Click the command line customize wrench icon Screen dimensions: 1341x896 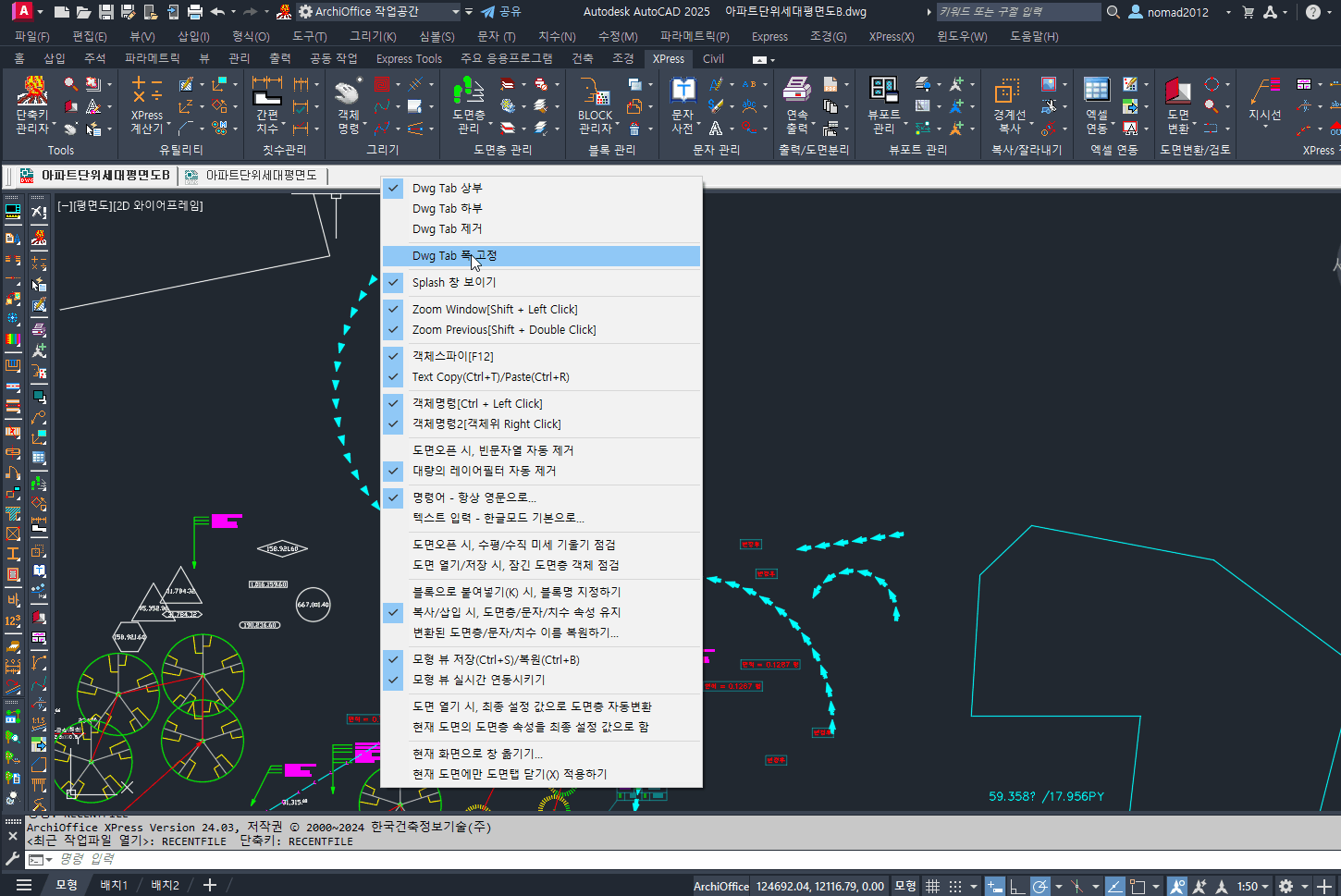pyautogui.click(x=13, y=859)
